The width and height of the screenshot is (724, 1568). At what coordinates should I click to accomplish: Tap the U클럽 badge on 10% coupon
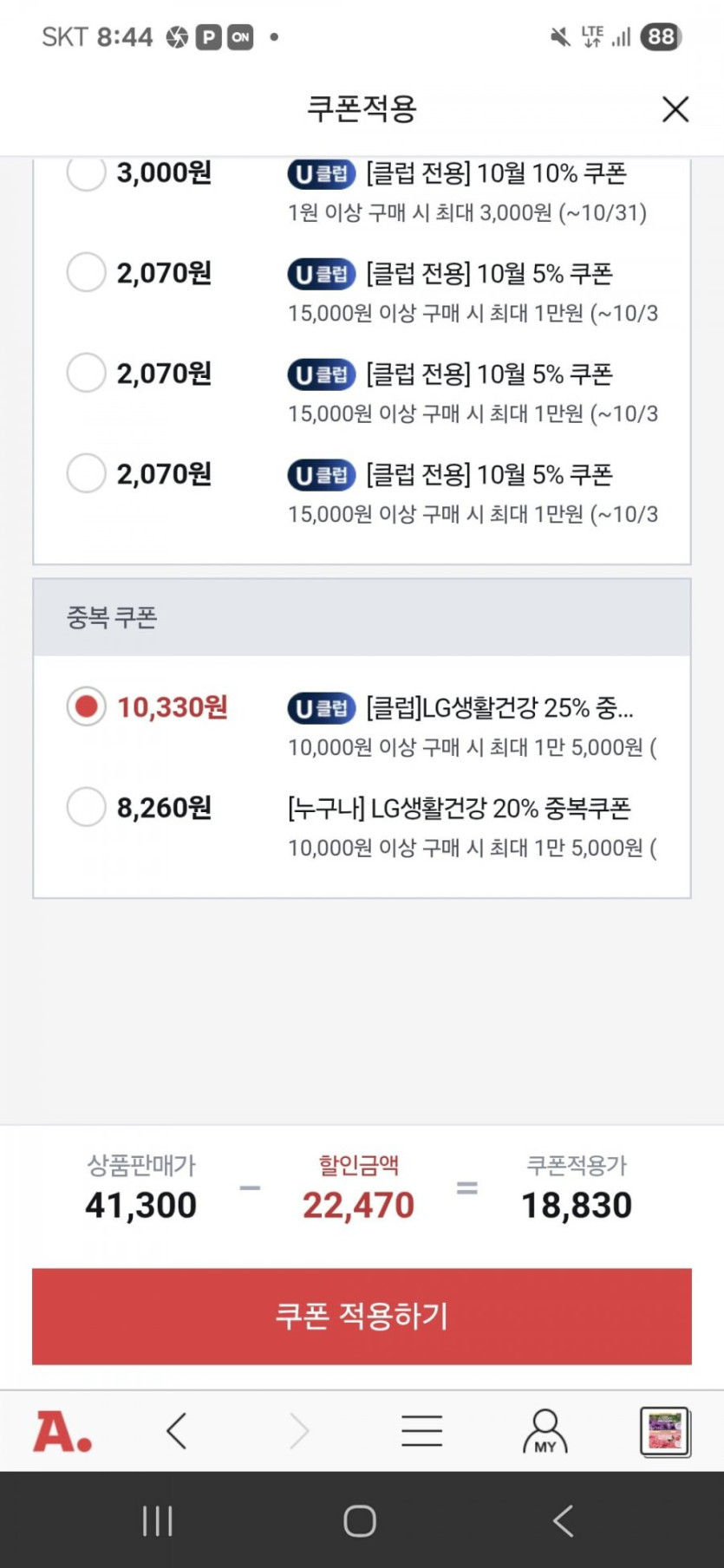pos(322,173)
